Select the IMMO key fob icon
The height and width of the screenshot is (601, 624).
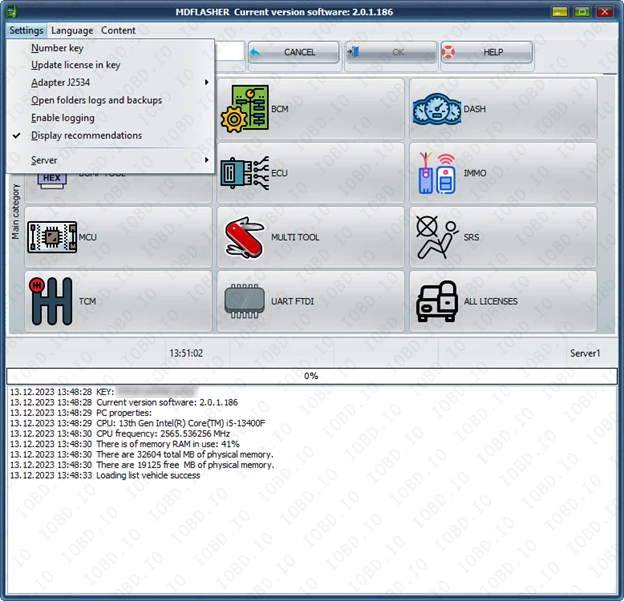(437, 173)
